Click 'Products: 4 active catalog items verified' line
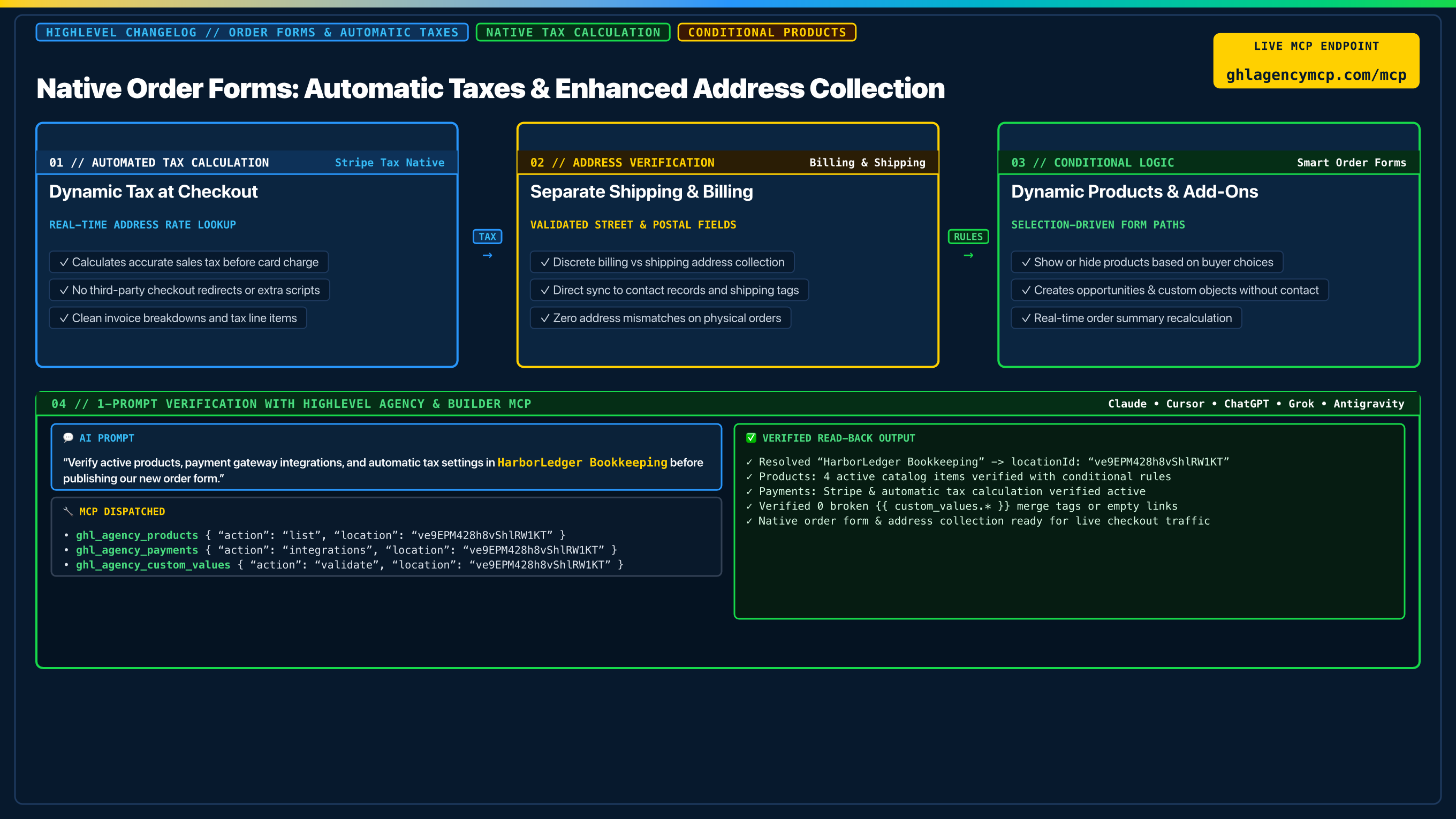The width and height of the screenshot is (1456, 819). point(959,476)
